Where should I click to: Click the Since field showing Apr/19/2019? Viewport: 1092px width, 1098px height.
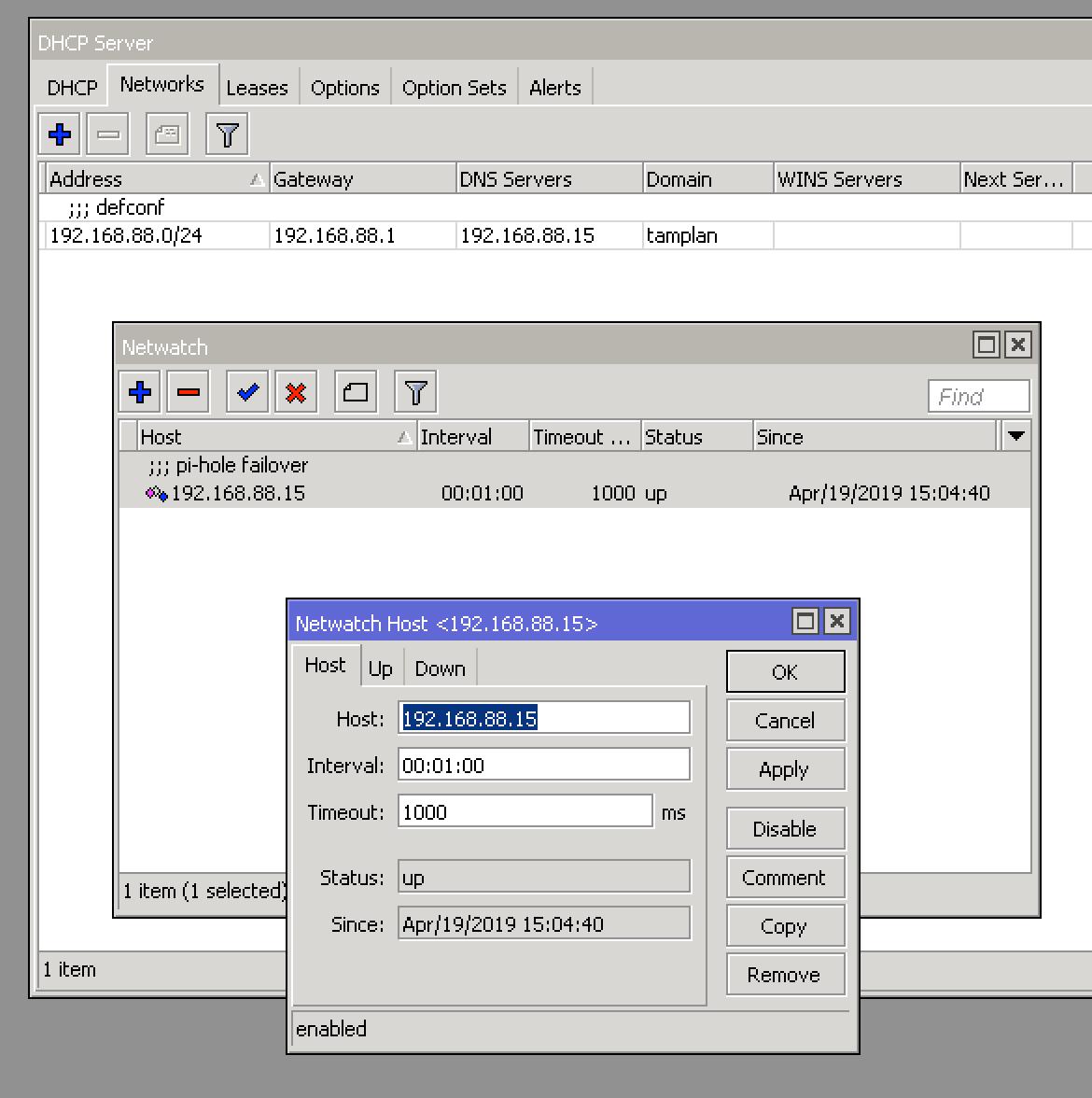(x=544, y=923)
